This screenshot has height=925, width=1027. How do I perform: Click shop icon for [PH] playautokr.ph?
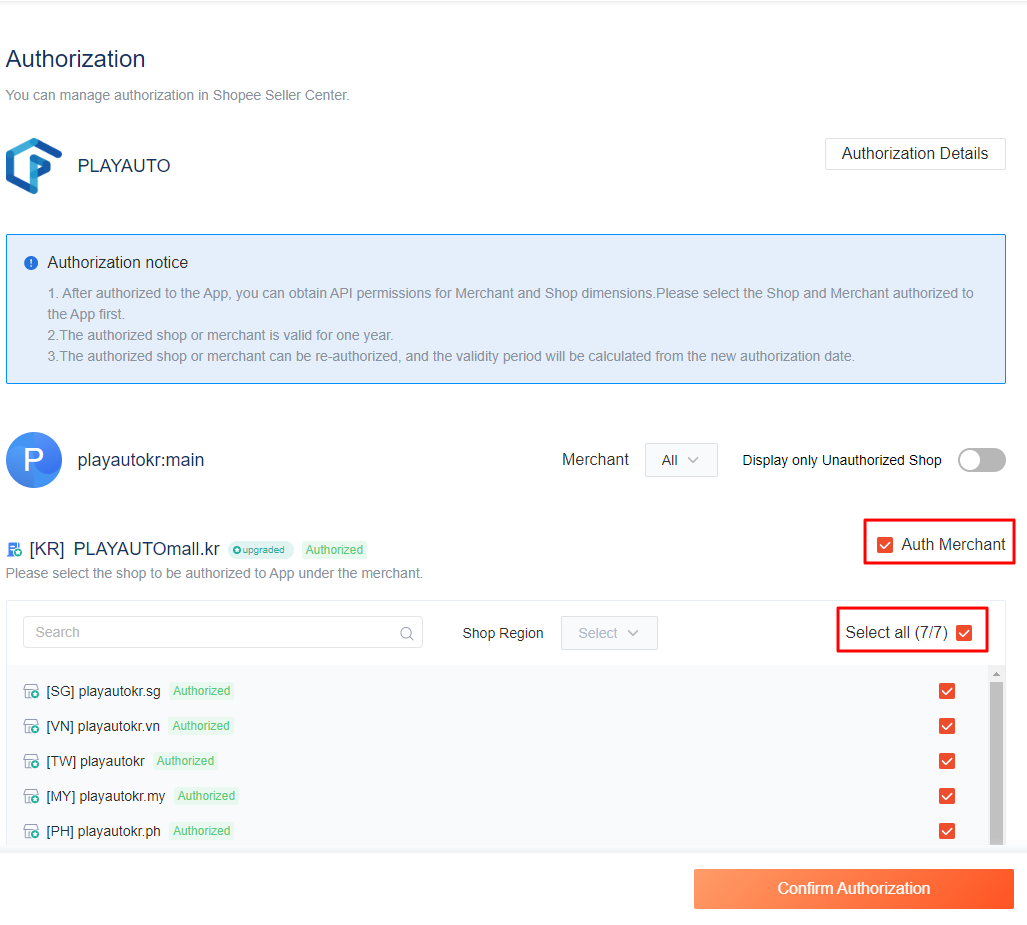tap(31, 831)
